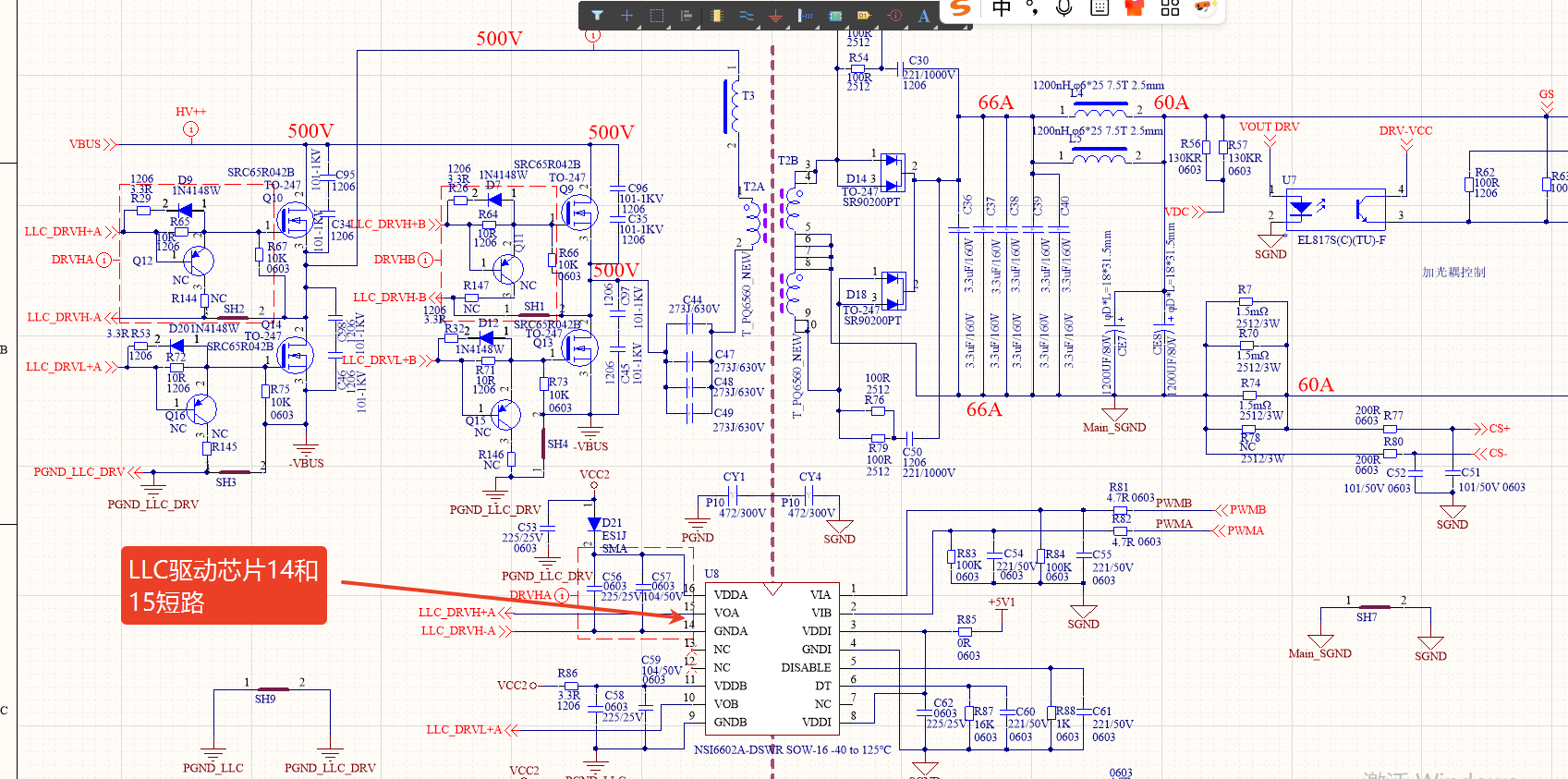Select the HV++ net label
This screenshot has width=1568, height=779.
click(191, 112)
